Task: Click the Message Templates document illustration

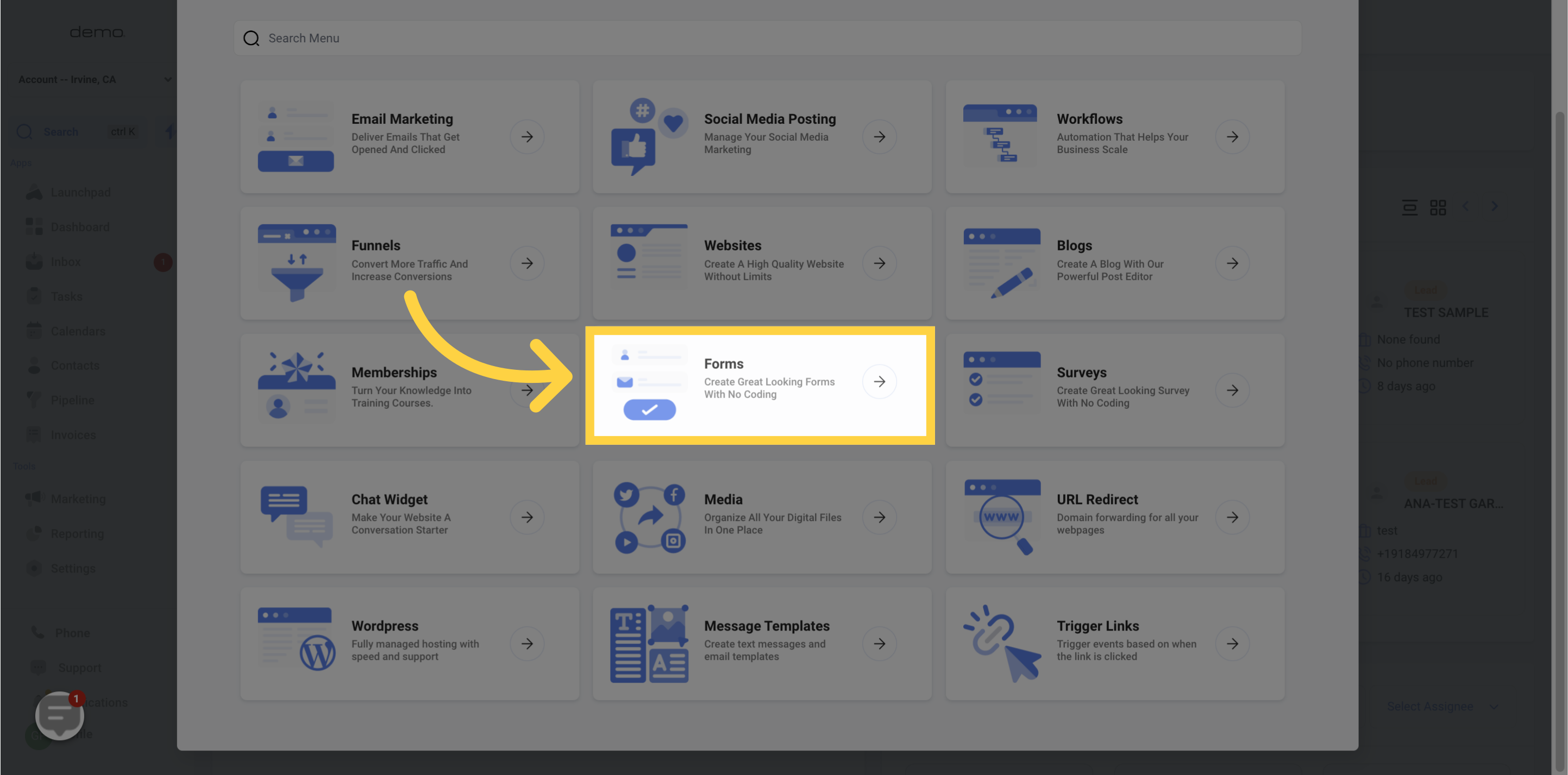Action: [649, 644]
